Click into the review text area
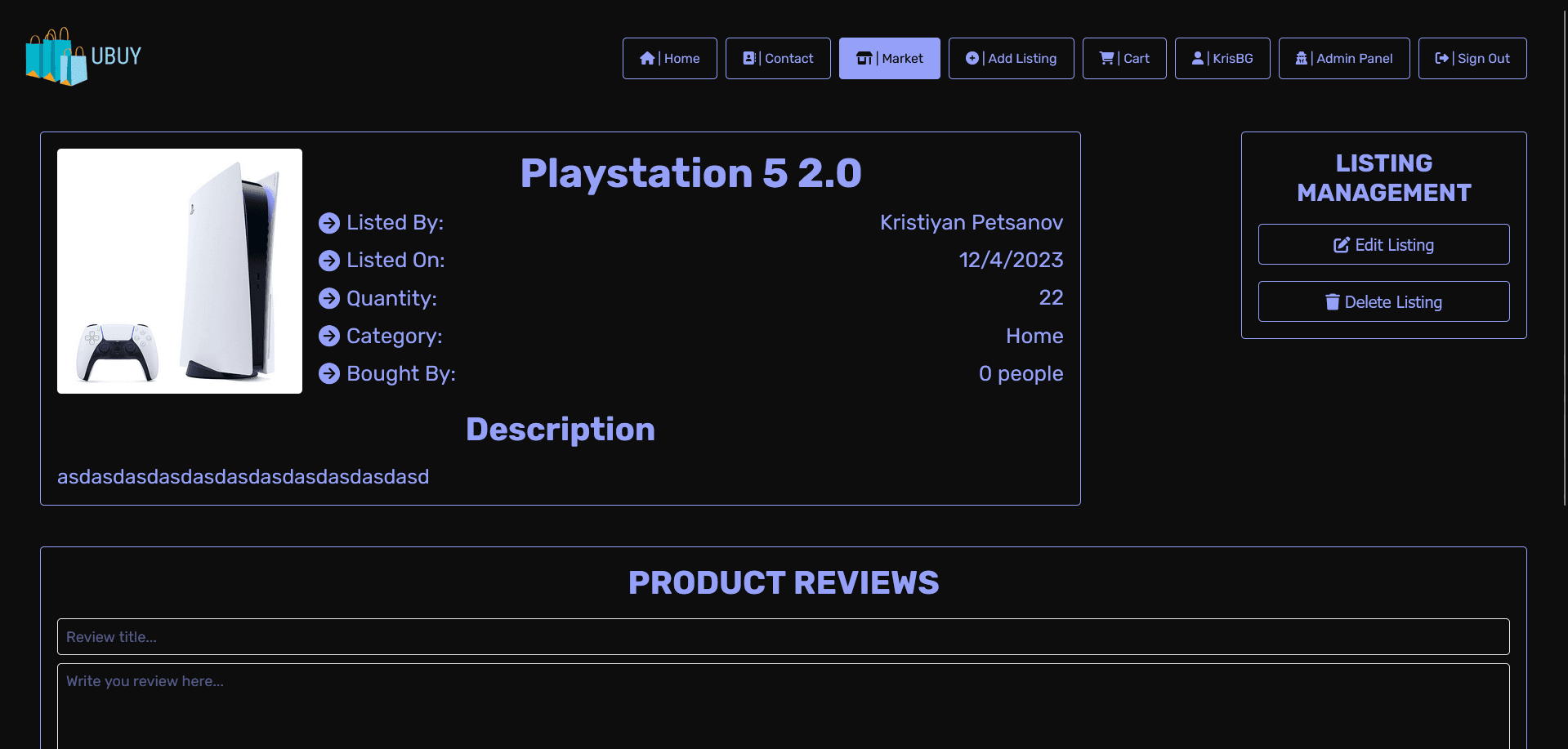Screen dimensions: 1568x749 tap(783, 707)
